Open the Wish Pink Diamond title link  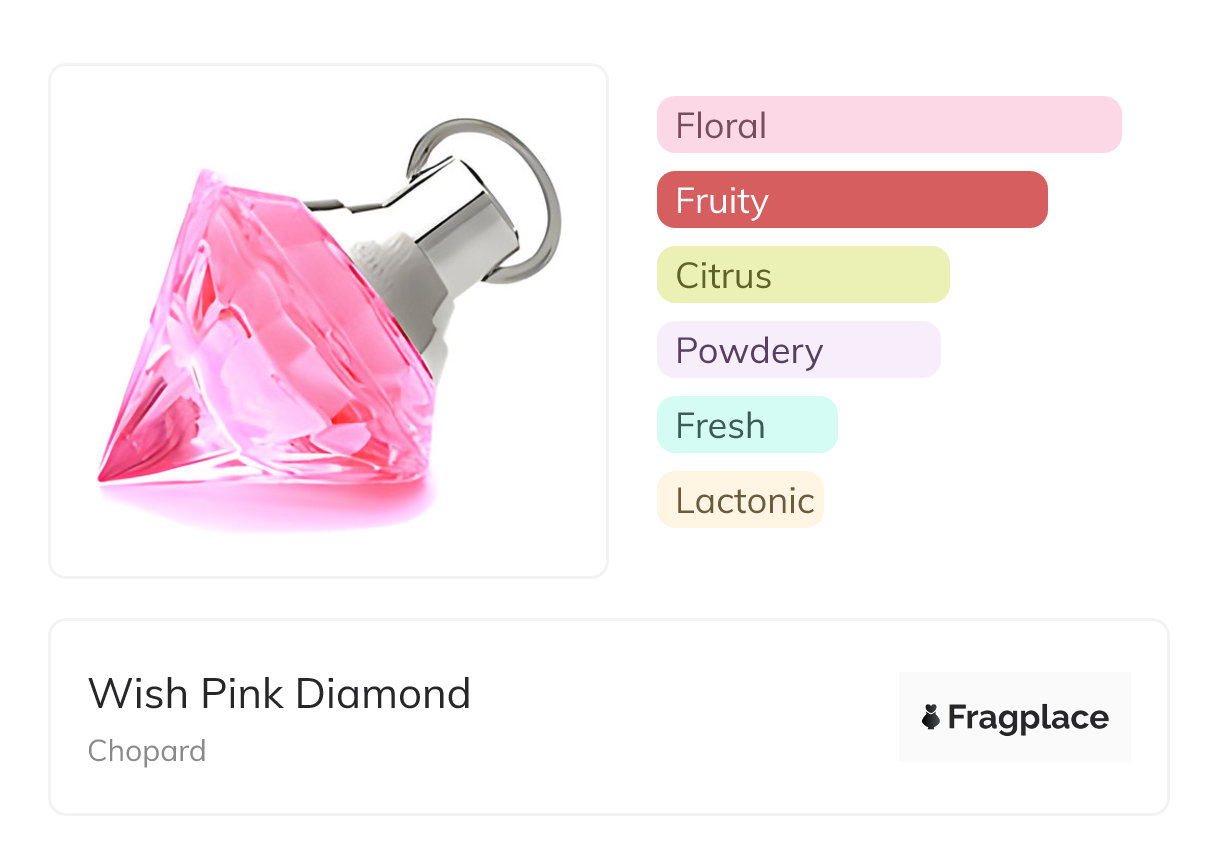279,693
